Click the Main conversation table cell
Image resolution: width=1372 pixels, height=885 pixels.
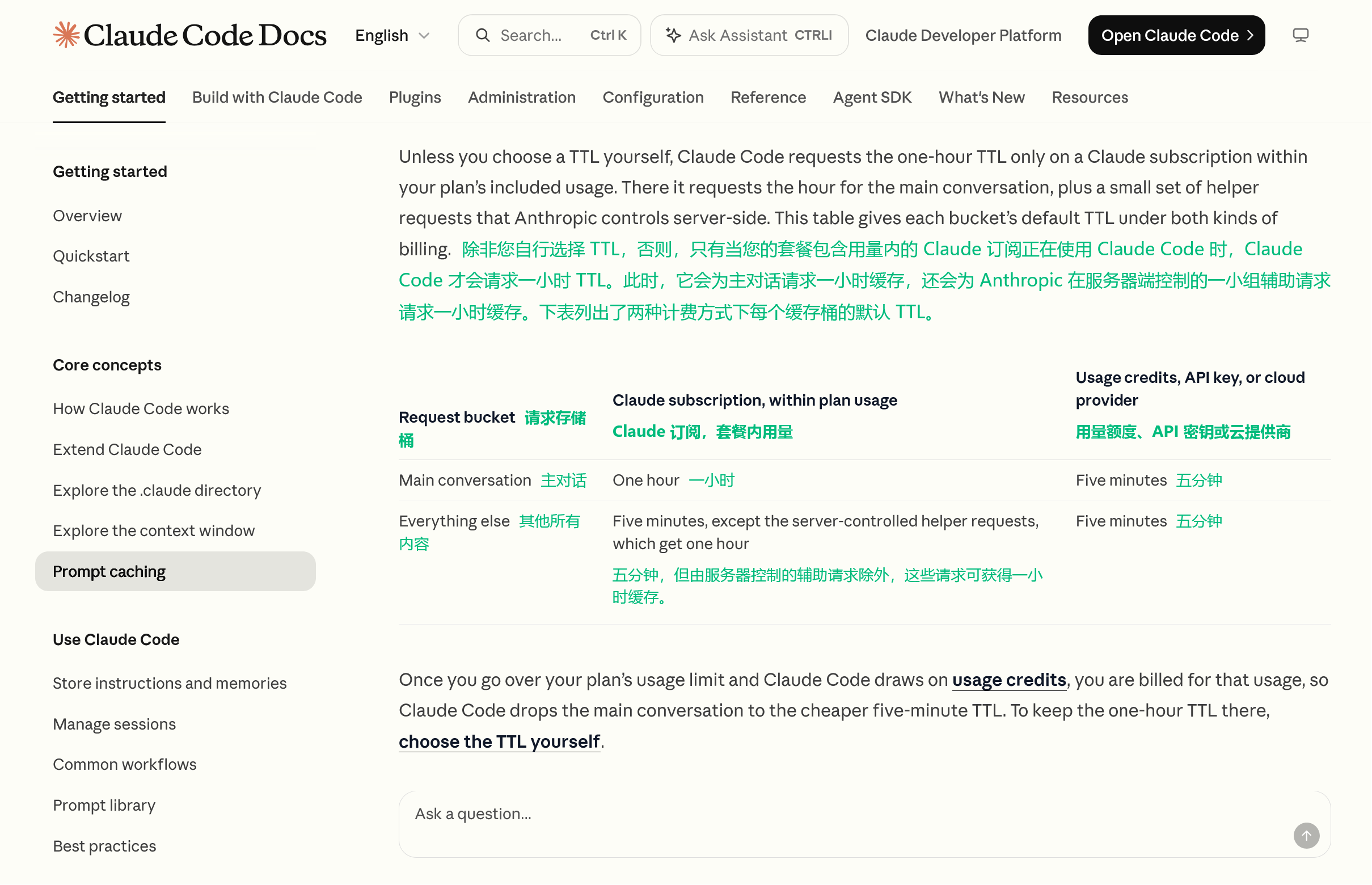click(x=492, y=481)
